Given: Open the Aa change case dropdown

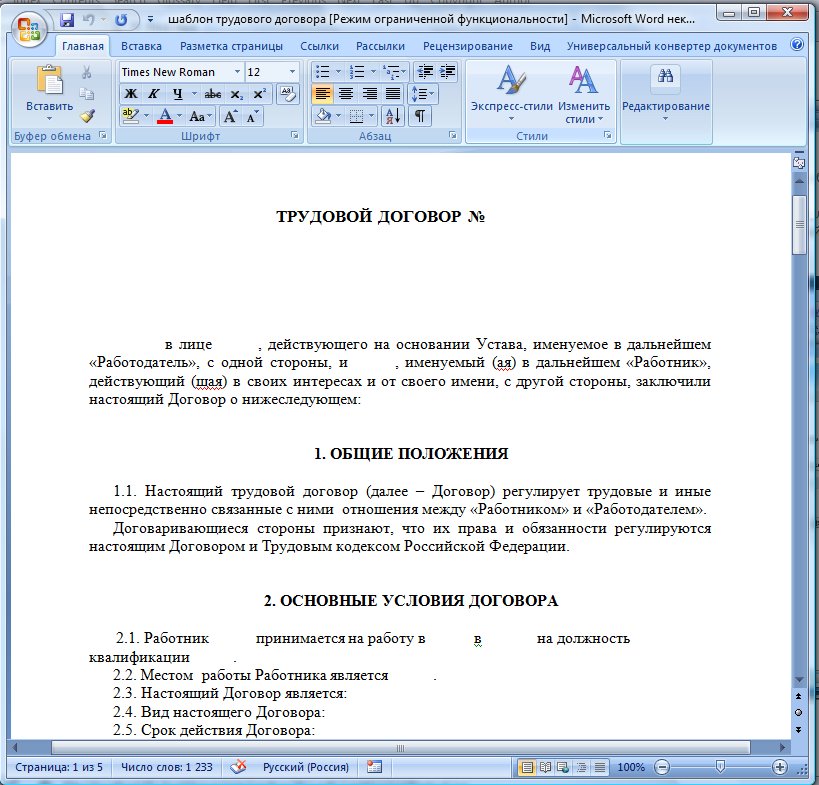Looking at the screenshot, I should coord(201,116).
